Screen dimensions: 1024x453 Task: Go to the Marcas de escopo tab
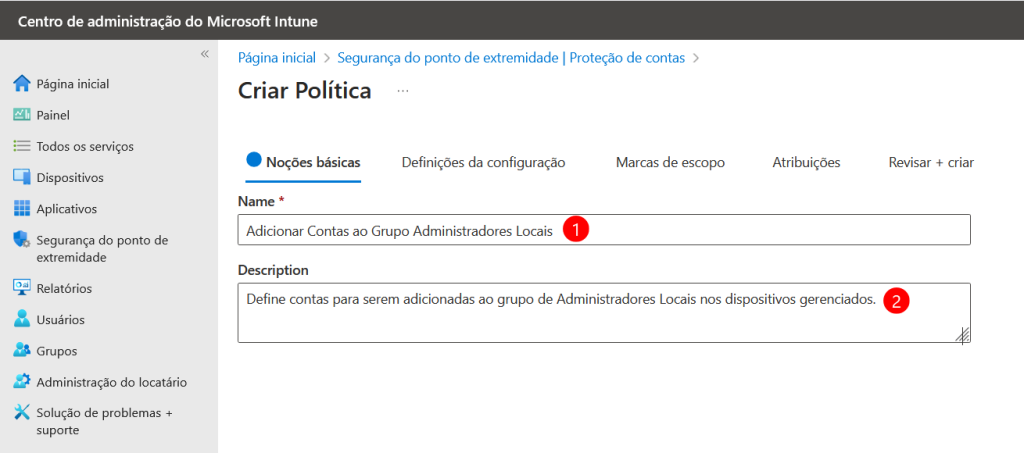pos(670,163)
